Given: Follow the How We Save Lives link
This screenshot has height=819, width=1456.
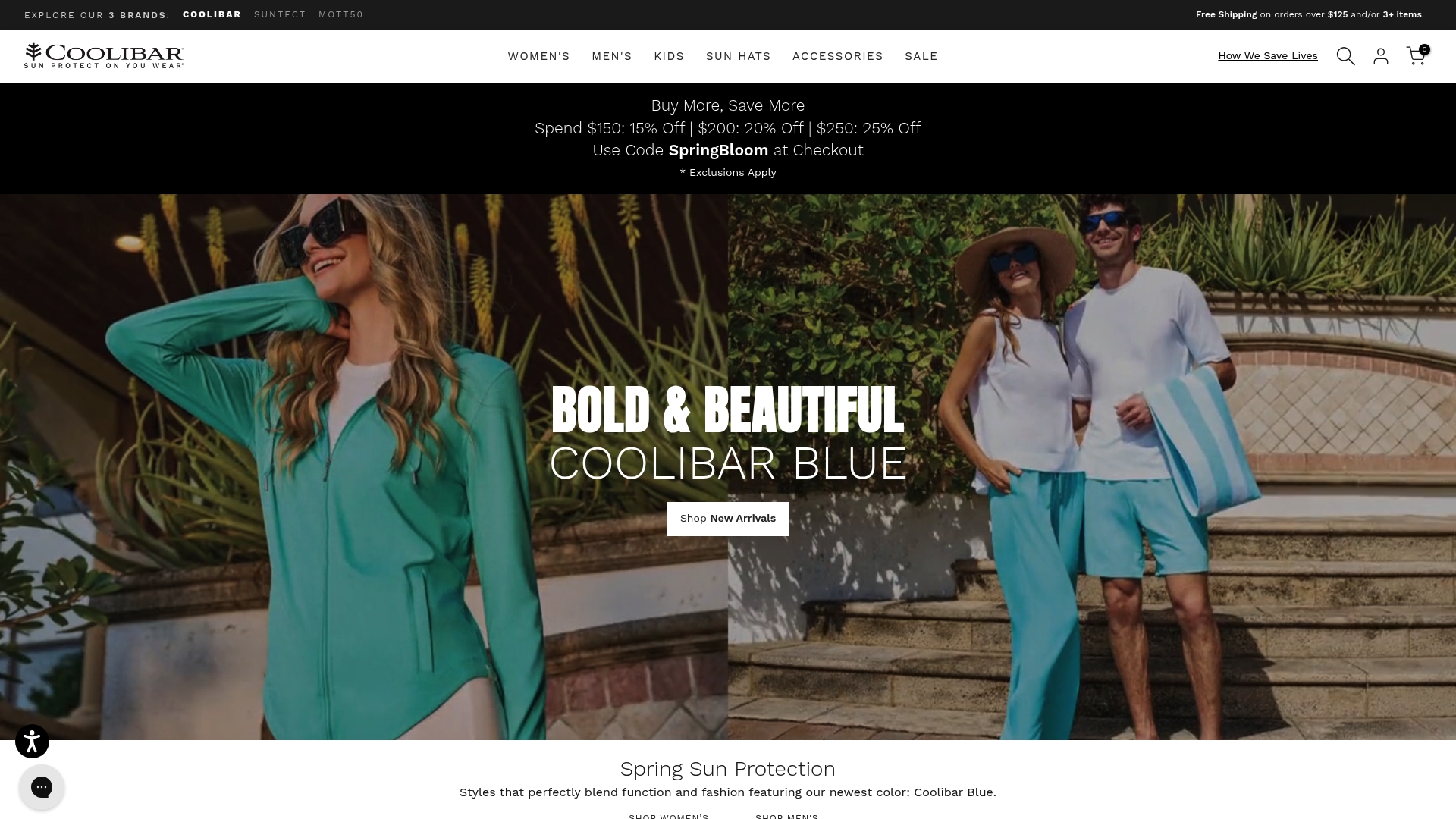Looking at the screenshot, I should [x=1268, y=56].
